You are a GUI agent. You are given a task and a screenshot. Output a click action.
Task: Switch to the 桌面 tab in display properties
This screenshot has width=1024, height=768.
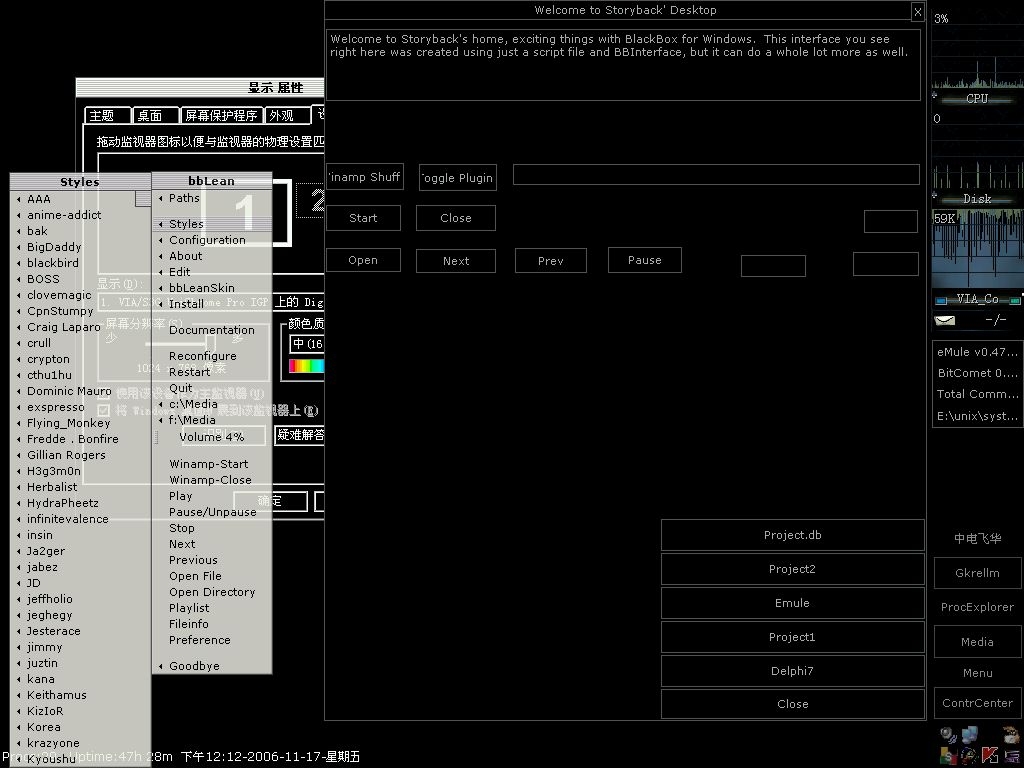coord(155,116)
